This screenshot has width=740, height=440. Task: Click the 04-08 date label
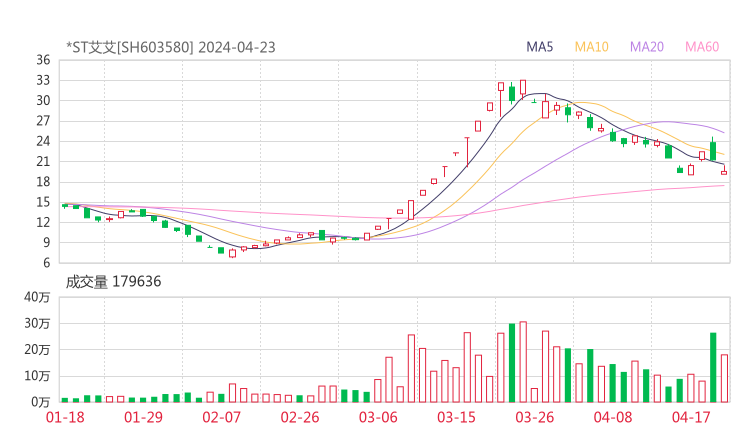613,417
